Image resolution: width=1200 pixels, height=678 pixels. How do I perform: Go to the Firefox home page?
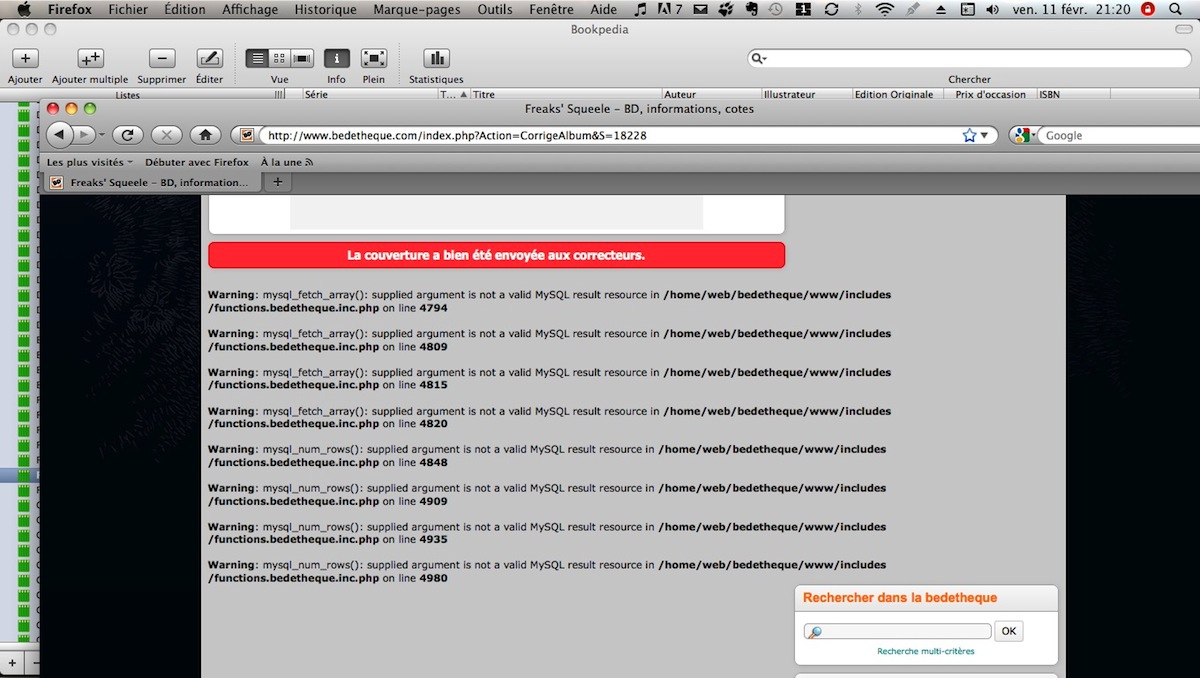point(205,135)
